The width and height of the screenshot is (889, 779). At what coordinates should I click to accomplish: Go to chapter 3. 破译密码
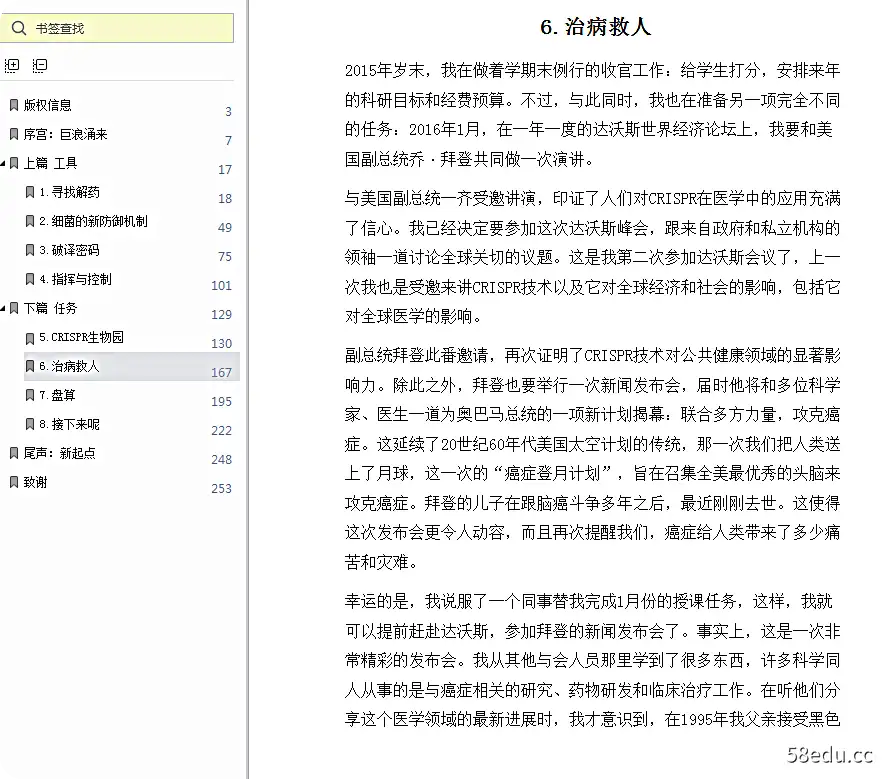(69, 250)
